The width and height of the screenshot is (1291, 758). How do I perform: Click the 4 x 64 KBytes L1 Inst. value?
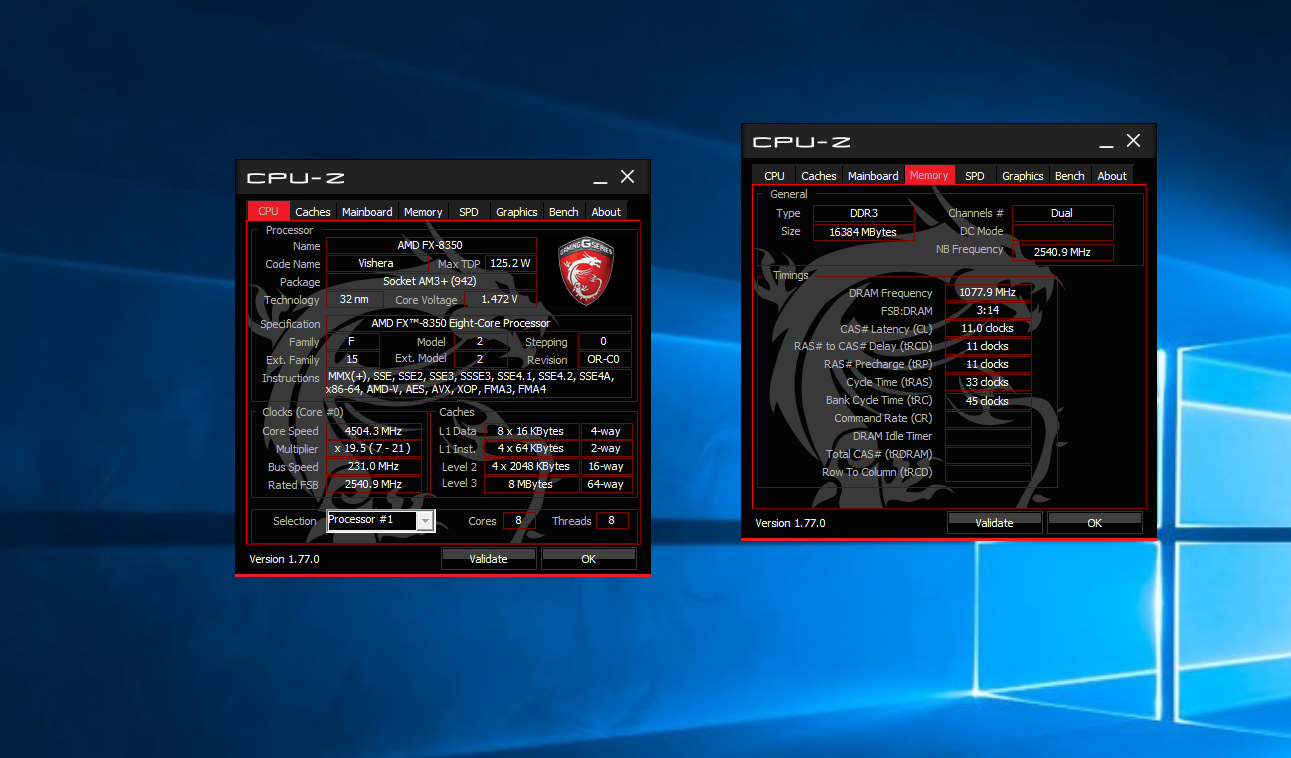(531, 449)
